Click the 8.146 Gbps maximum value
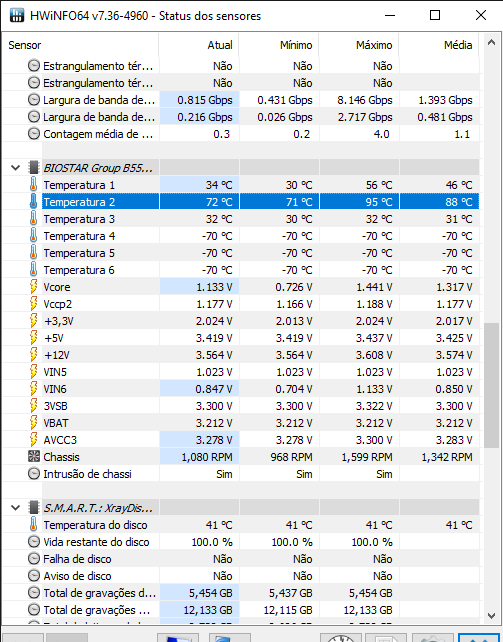Viewport: 503px width, 642px height. (365, 100)
